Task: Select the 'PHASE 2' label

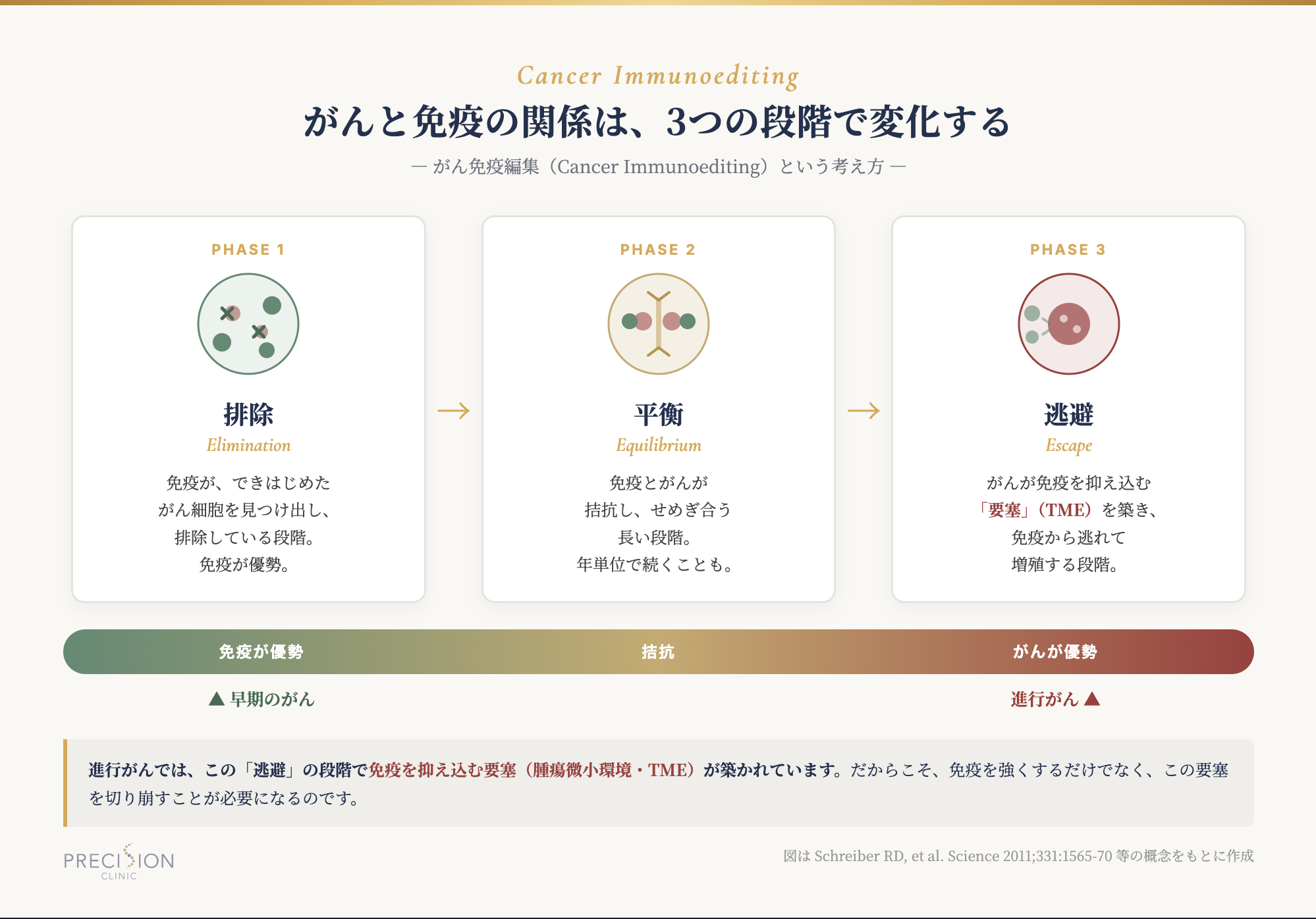Action: [658, 249]
